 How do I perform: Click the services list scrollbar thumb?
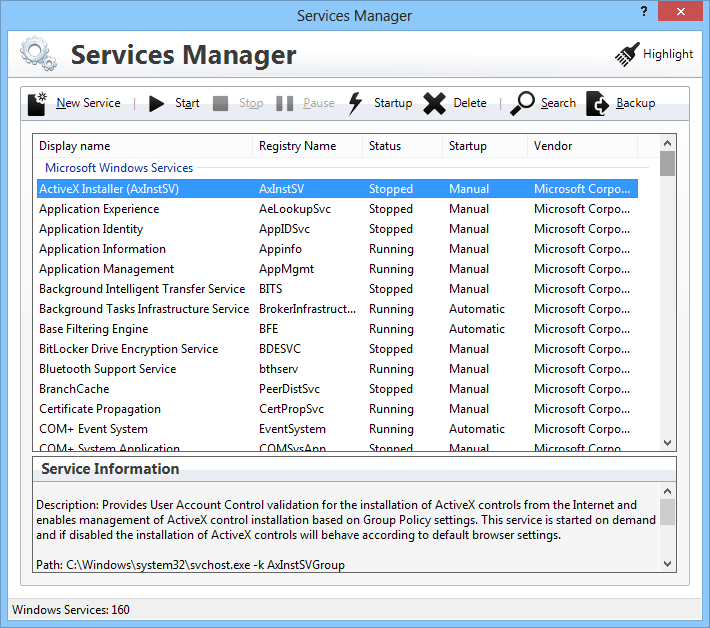click(x=667, y=163)
